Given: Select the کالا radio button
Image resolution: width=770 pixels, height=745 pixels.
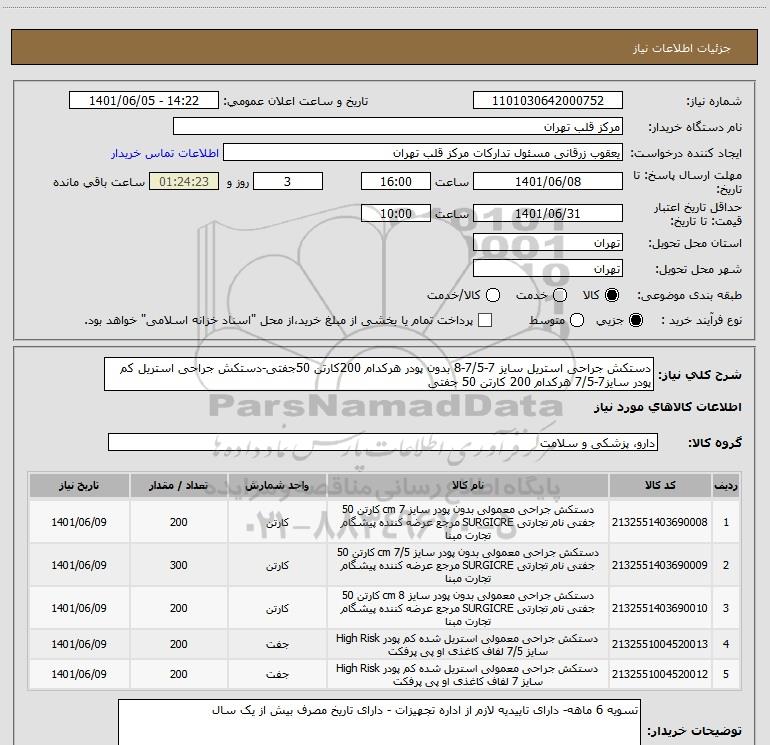Looking at the screenshot, I should pos(612,295).
